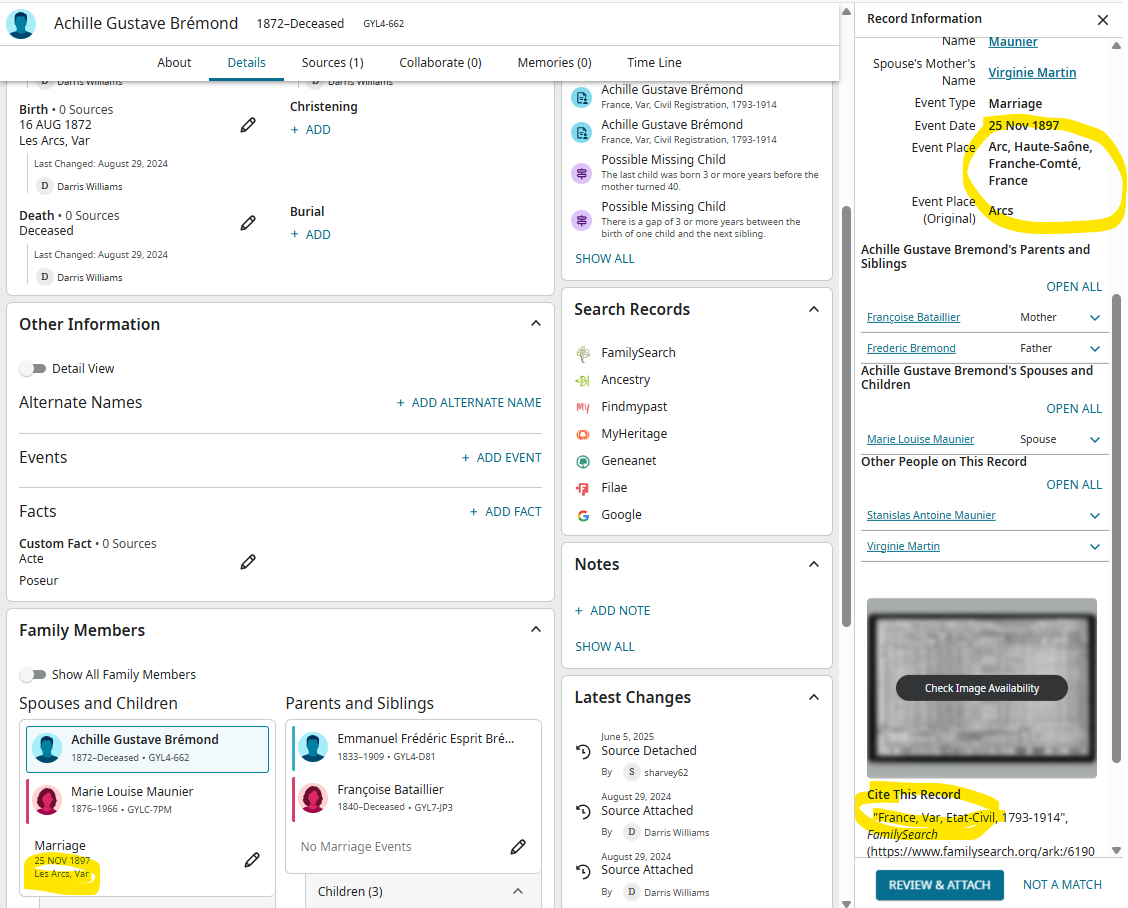
Task: Collapse the Latest Changes panel
Action: coord(814,697)
